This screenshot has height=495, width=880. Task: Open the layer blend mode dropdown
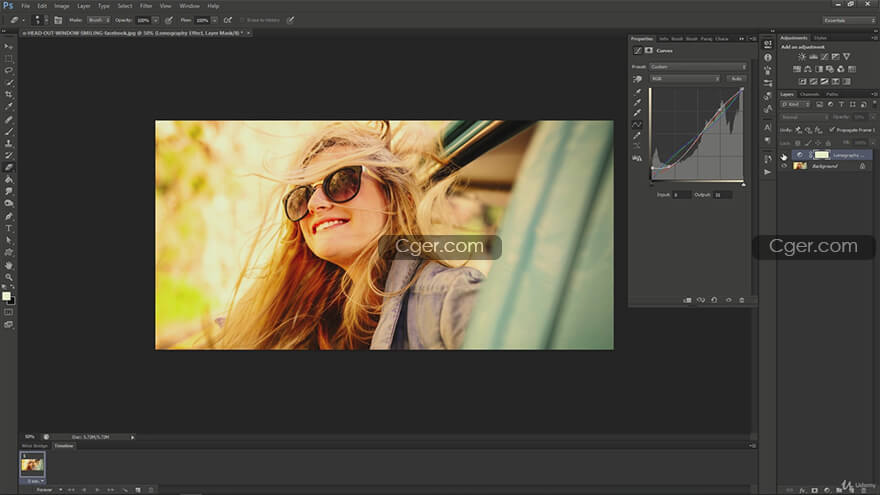point(804,117)
